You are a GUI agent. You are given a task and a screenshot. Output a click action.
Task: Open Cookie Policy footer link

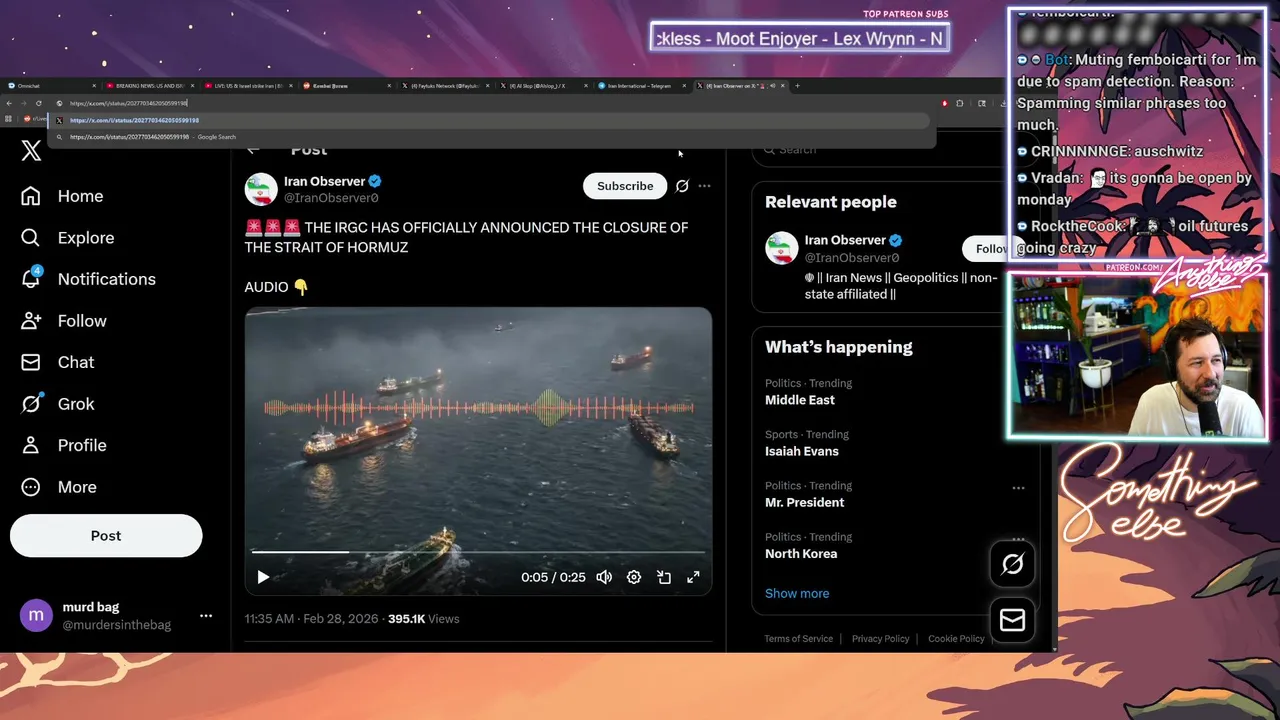pos(957,639)
